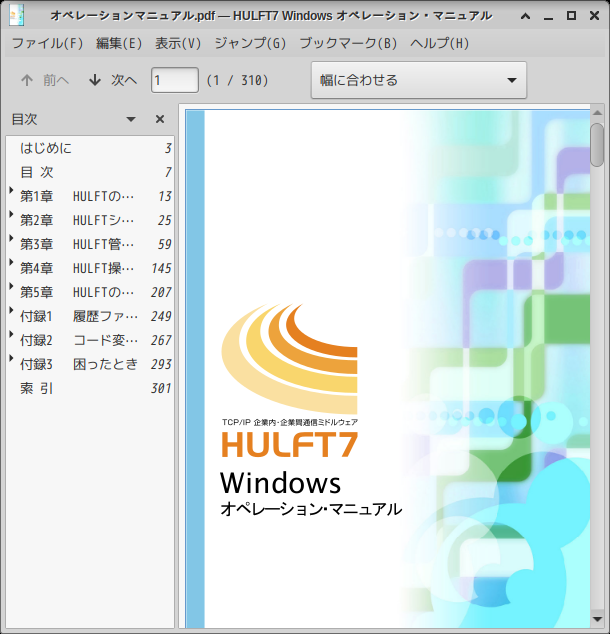
Task: Open the ファイル(F) menu
Action: click(x=47, y=43)
